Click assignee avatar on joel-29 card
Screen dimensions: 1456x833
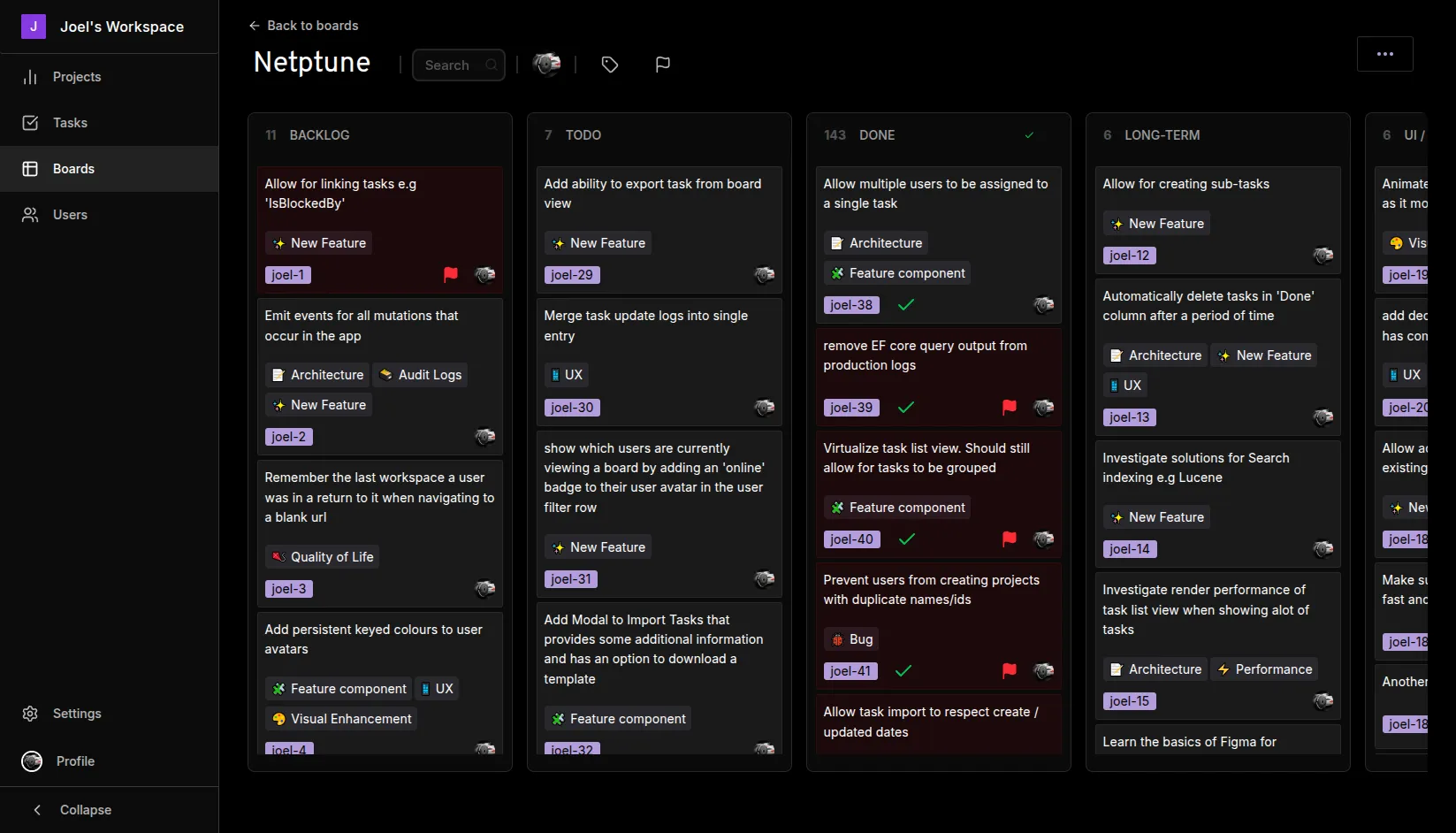point(764,275)
